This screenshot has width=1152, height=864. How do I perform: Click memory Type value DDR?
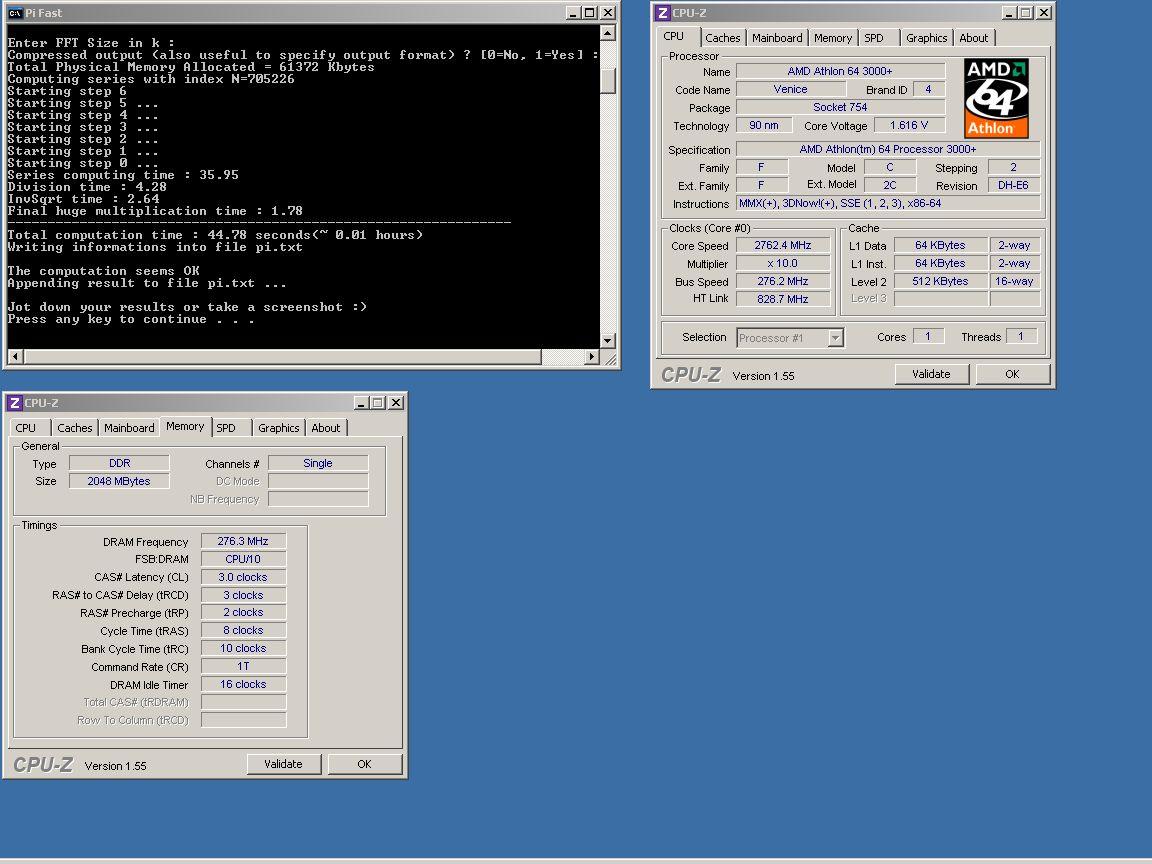coord(119,463)
